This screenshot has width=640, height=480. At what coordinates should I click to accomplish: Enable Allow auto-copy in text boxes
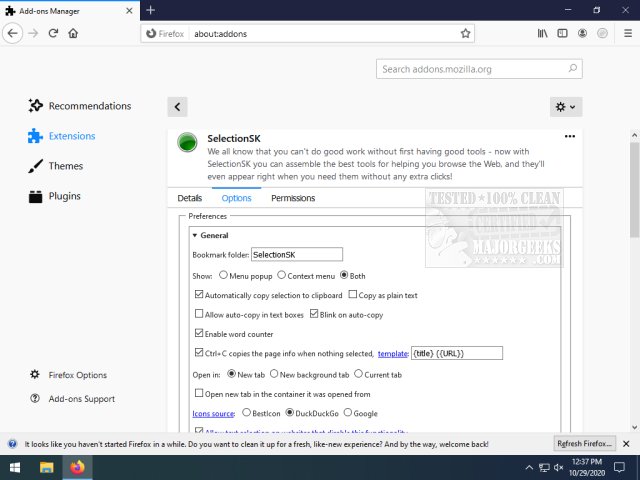pyautogui.click(x=199, y=313)
